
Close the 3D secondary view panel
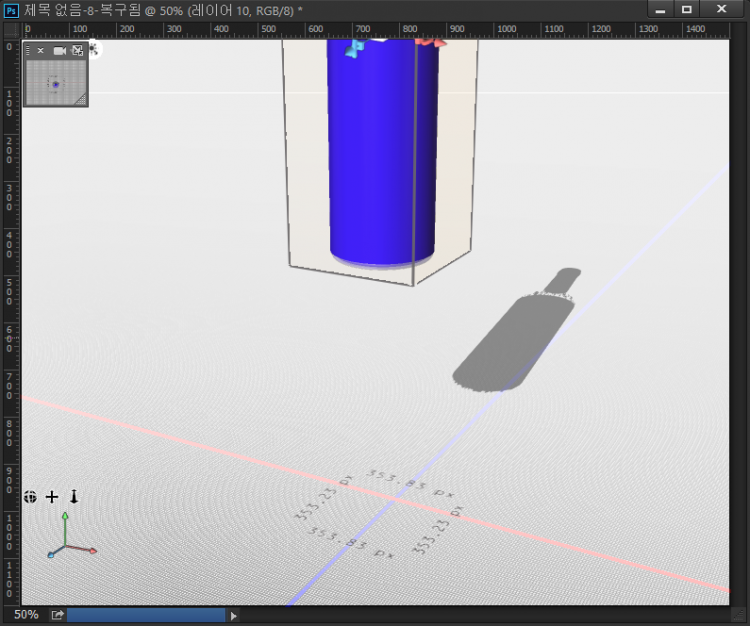click(x=41, y=50)
